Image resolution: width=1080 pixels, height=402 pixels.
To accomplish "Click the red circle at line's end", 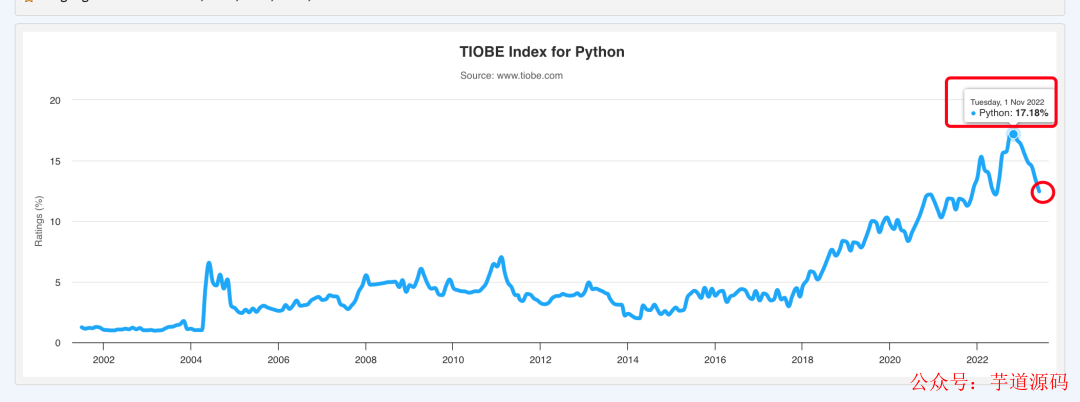I will [x=1042, y=191].
